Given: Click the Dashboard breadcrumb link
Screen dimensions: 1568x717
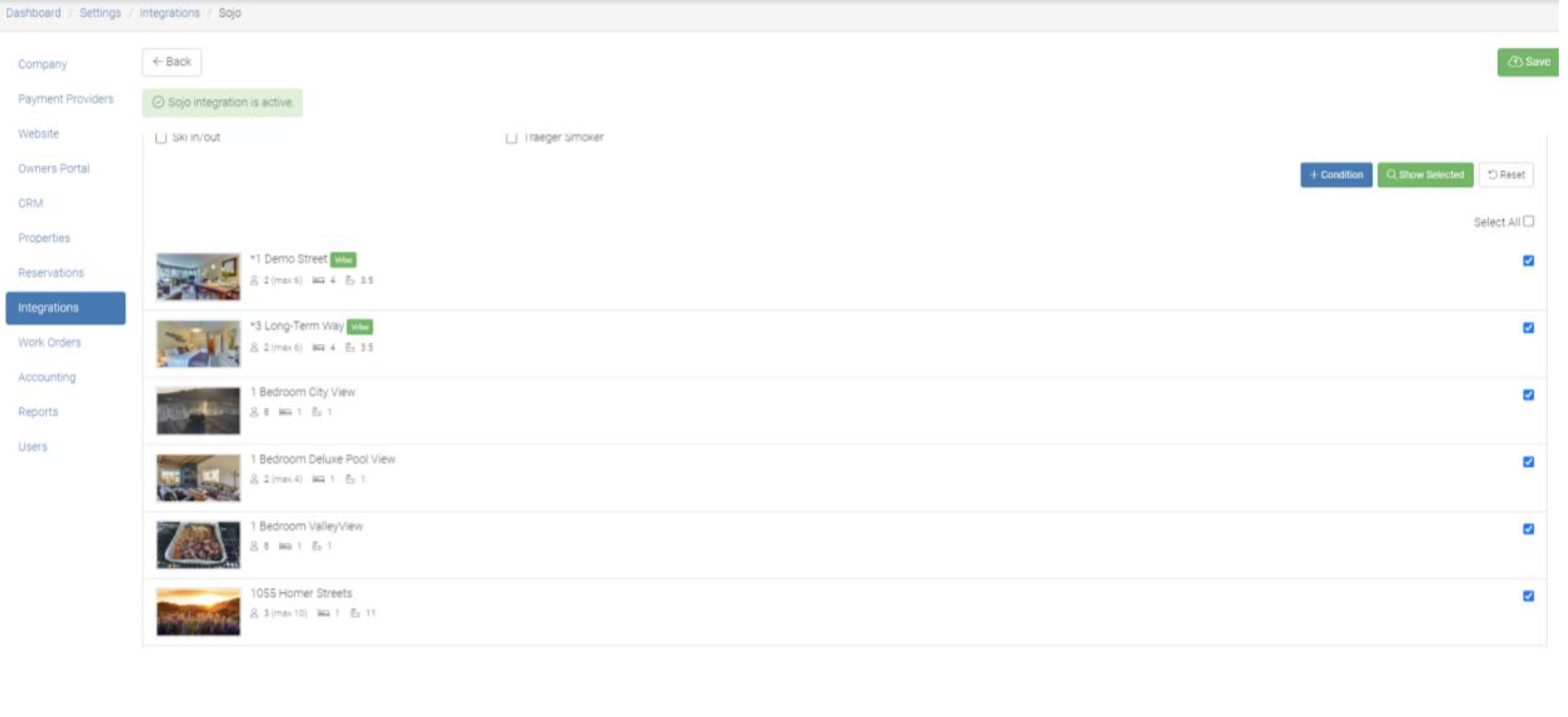Looking at the screenshot, I should (33, 13).
